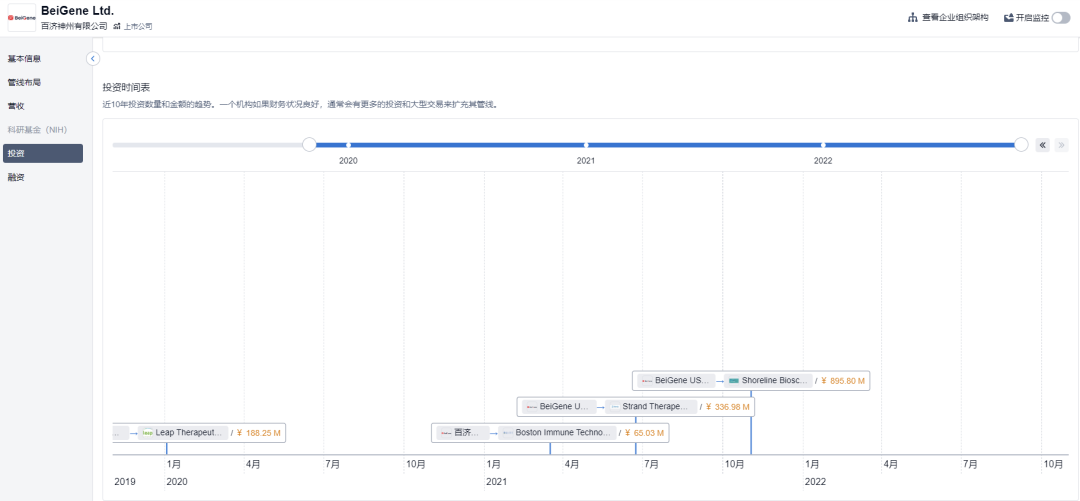Click the left handle of timeline range slider
The image size is (1080, 501).
click(x=309, y=145)
